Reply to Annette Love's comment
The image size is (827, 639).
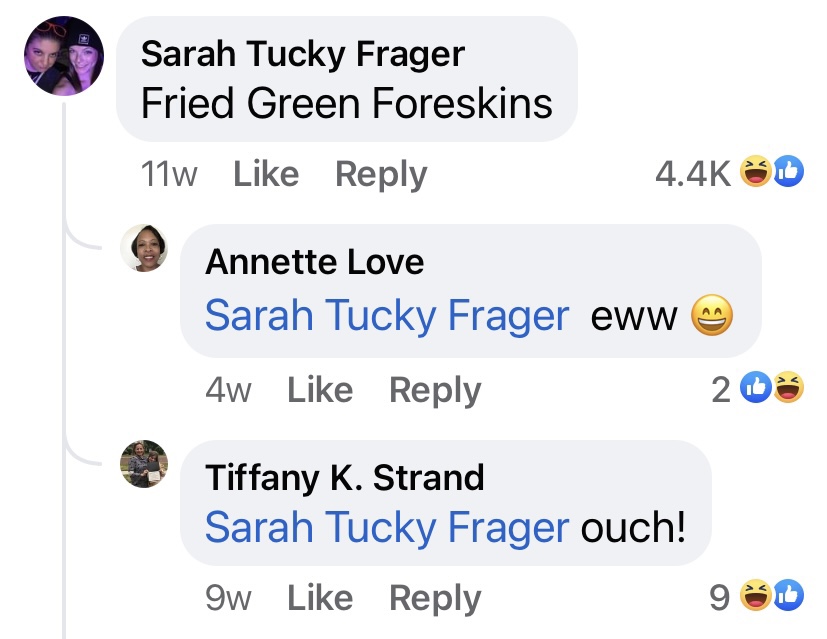[435, 390]
